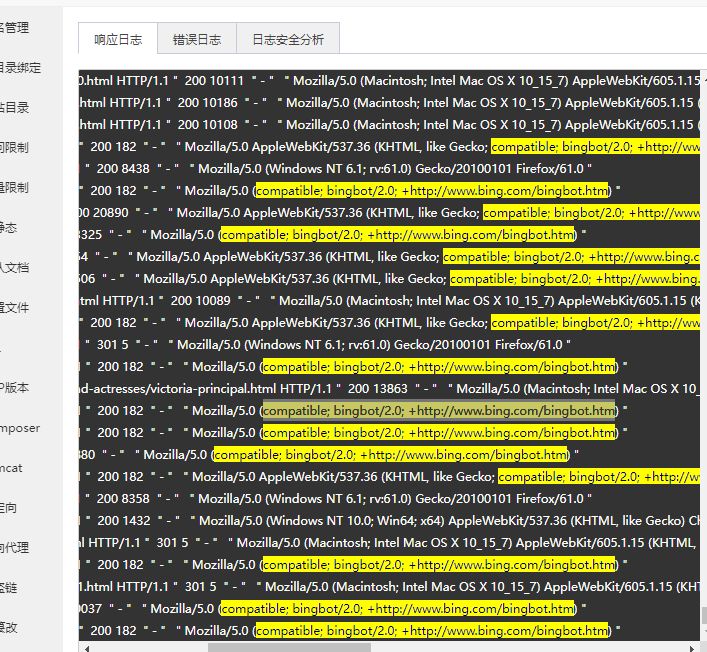
Task: Click the right arrow of horizontal scrollbar
Action: [692, 648]
